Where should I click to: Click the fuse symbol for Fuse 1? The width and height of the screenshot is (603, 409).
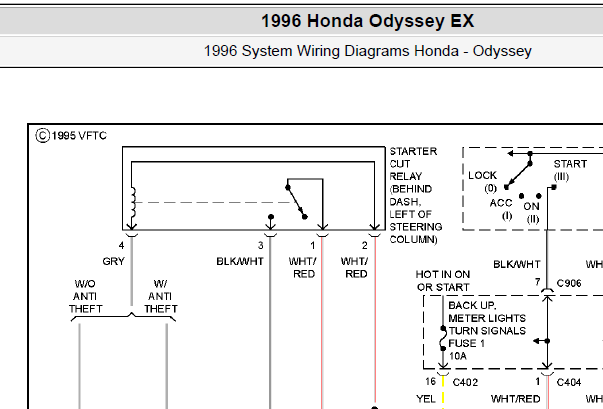coord(443,339)
